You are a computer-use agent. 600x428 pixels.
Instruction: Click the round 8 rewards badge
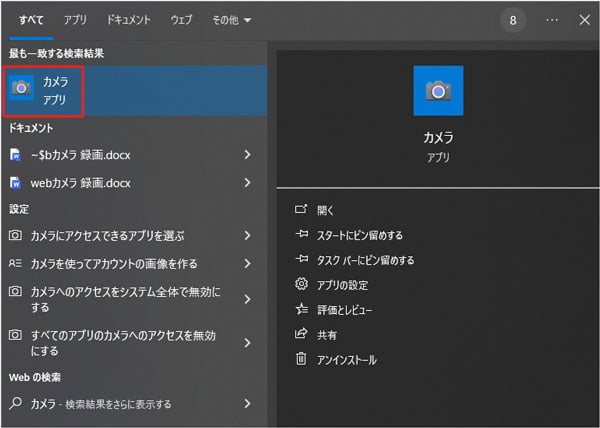point(513,20)
